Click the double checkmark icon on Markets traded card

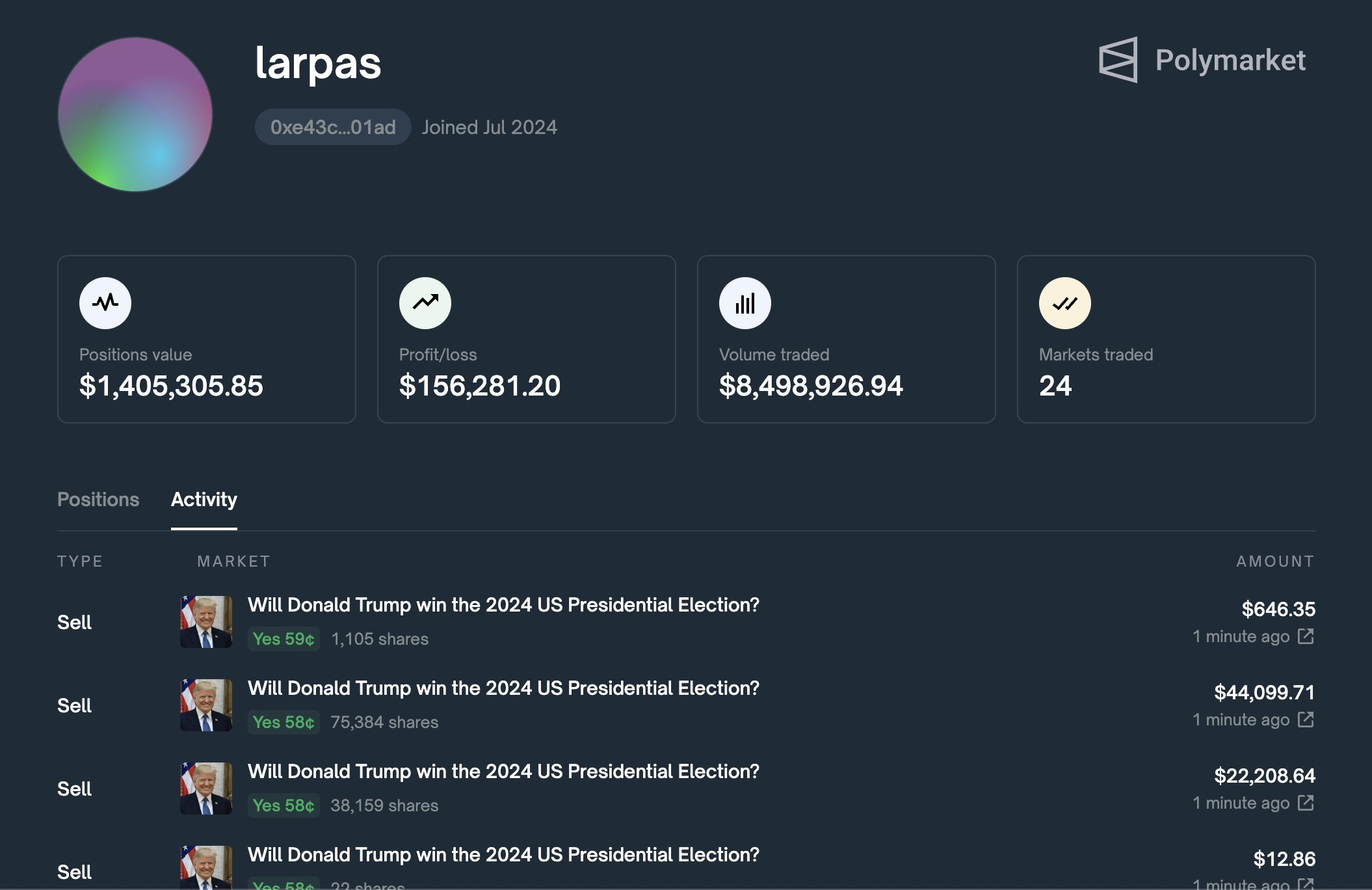point(1066,303)
